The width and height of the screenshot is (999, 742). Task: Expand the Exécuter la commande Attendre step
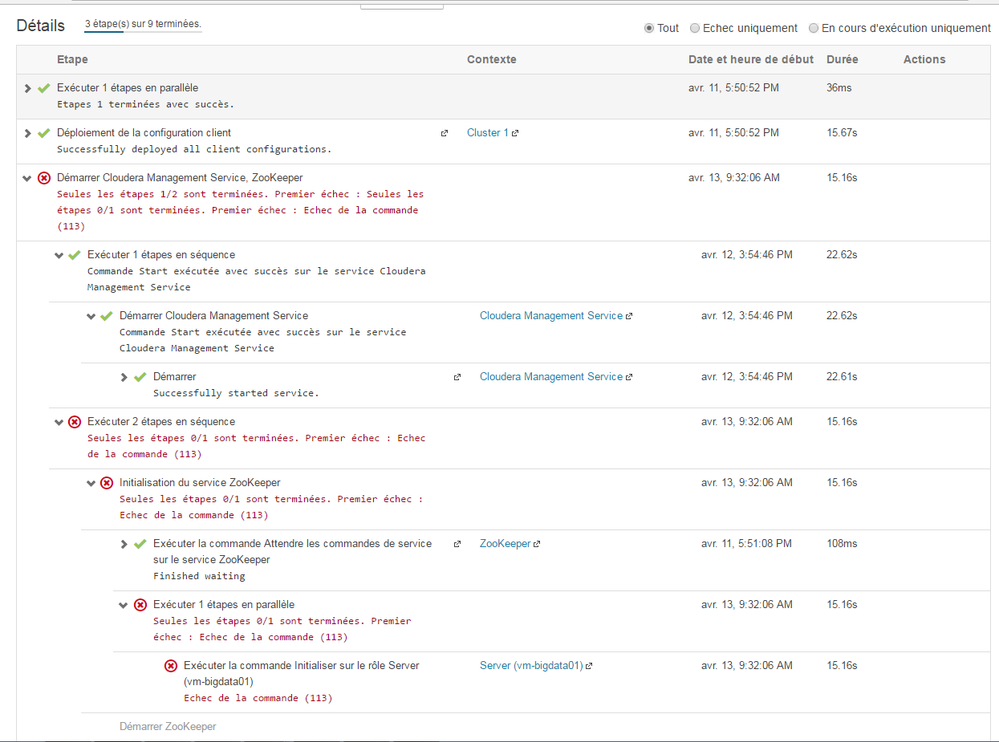click(x=124, y=544)
